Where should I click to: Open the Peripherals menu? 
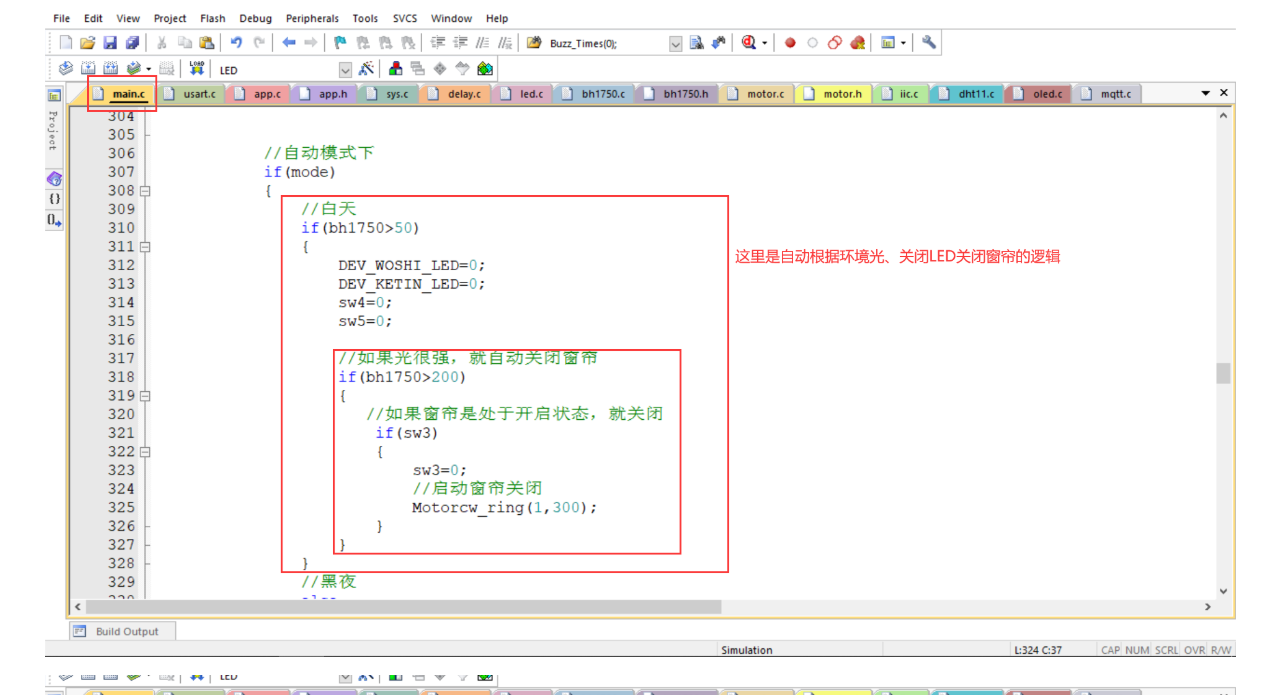point(312,18)
